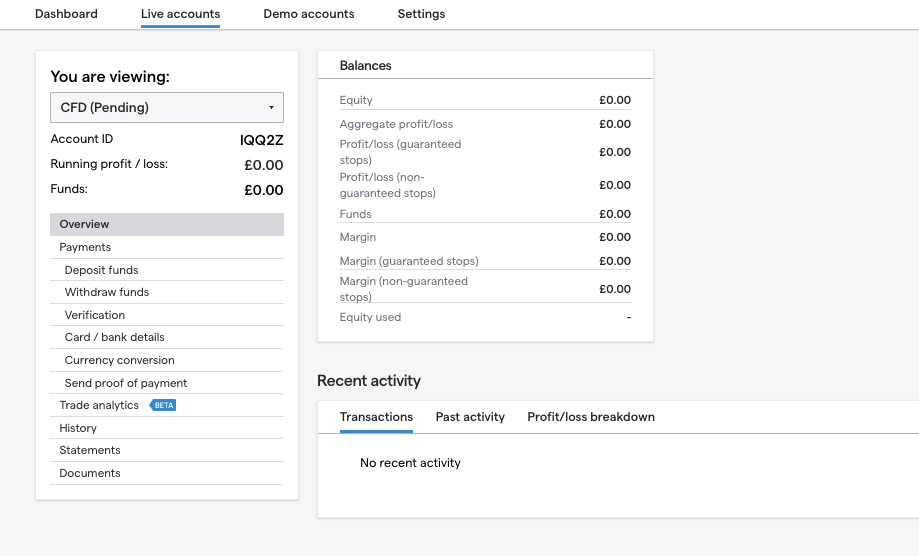Select Currency conversion option
Screen dimensions: 919x556
pos(167,360)
